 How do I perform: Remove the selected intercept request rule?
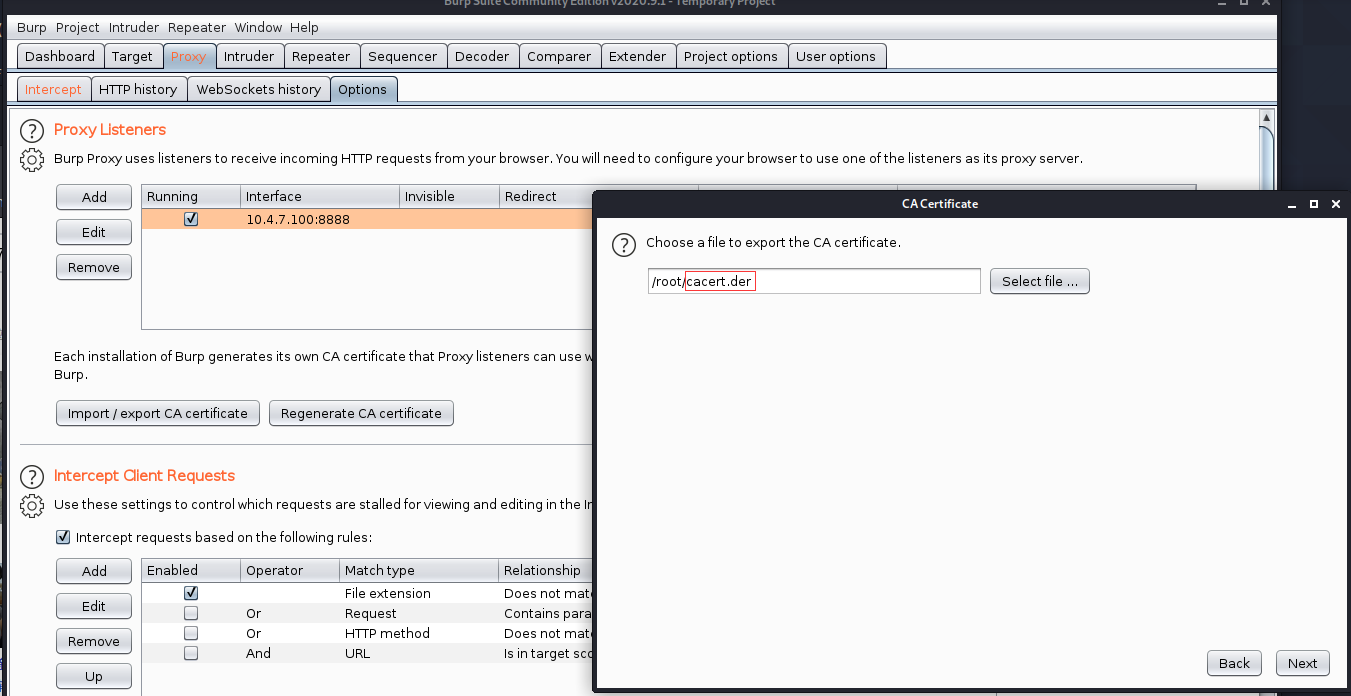pos(94,641)
